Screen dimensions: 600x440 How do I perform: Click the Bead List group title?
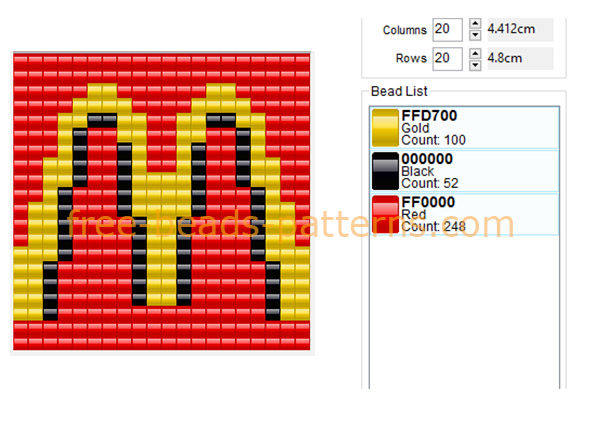pos(399,91)
